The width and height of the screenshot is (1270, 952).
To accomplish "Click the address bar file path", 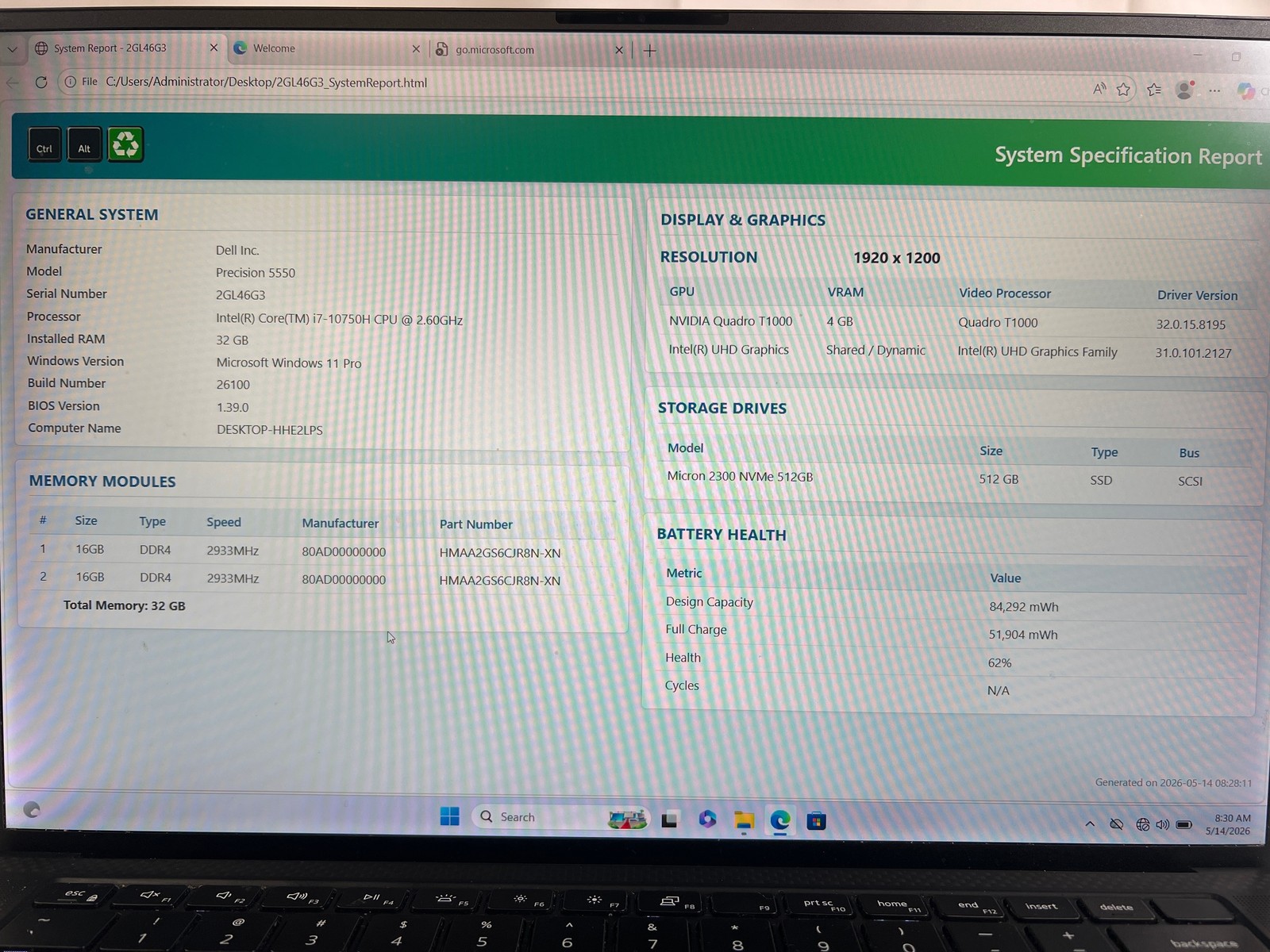I will 266,83.
